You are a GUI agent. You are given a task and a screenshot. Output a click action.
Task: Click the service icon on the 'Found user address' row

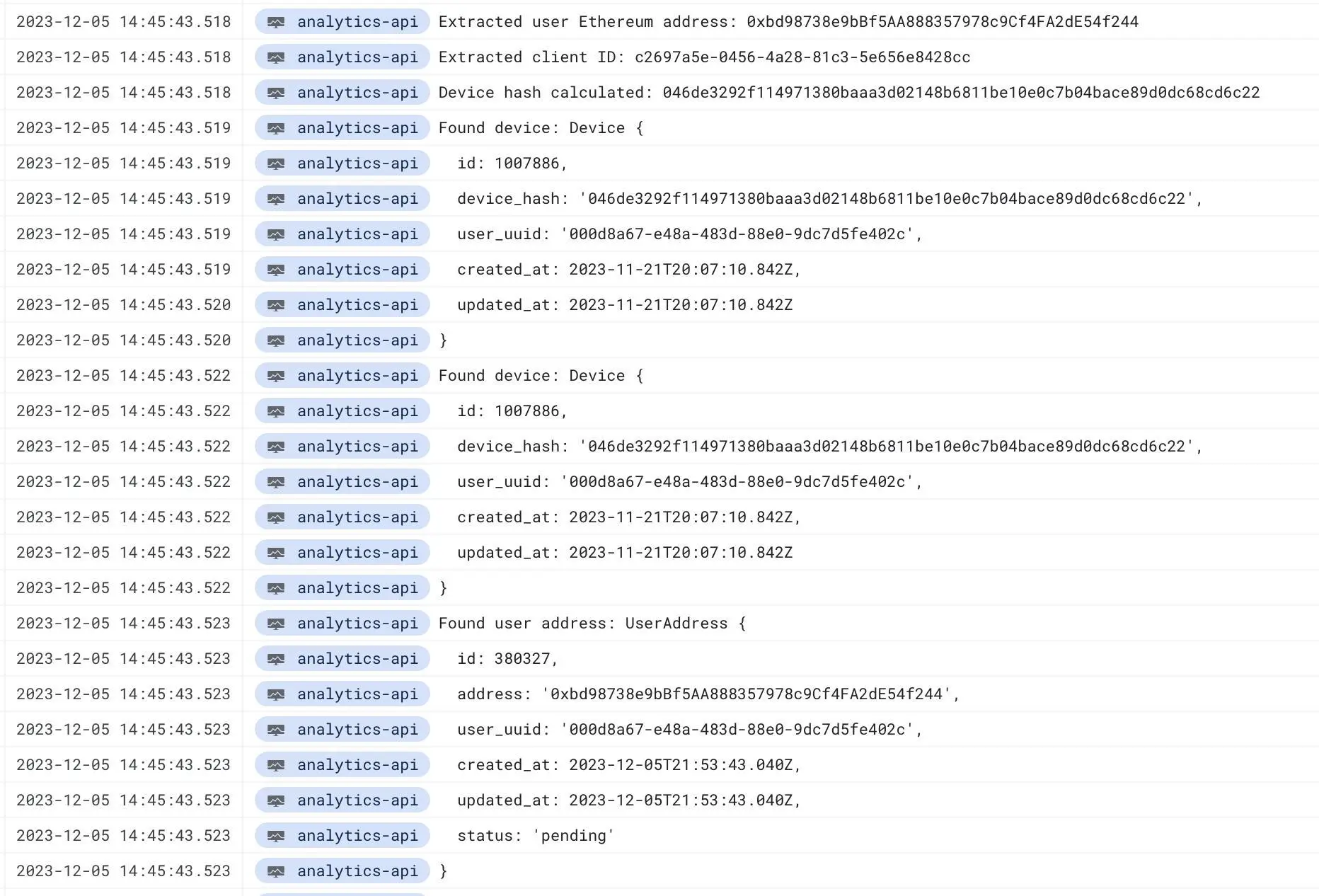pyautogui.click(x=276, y=624)
